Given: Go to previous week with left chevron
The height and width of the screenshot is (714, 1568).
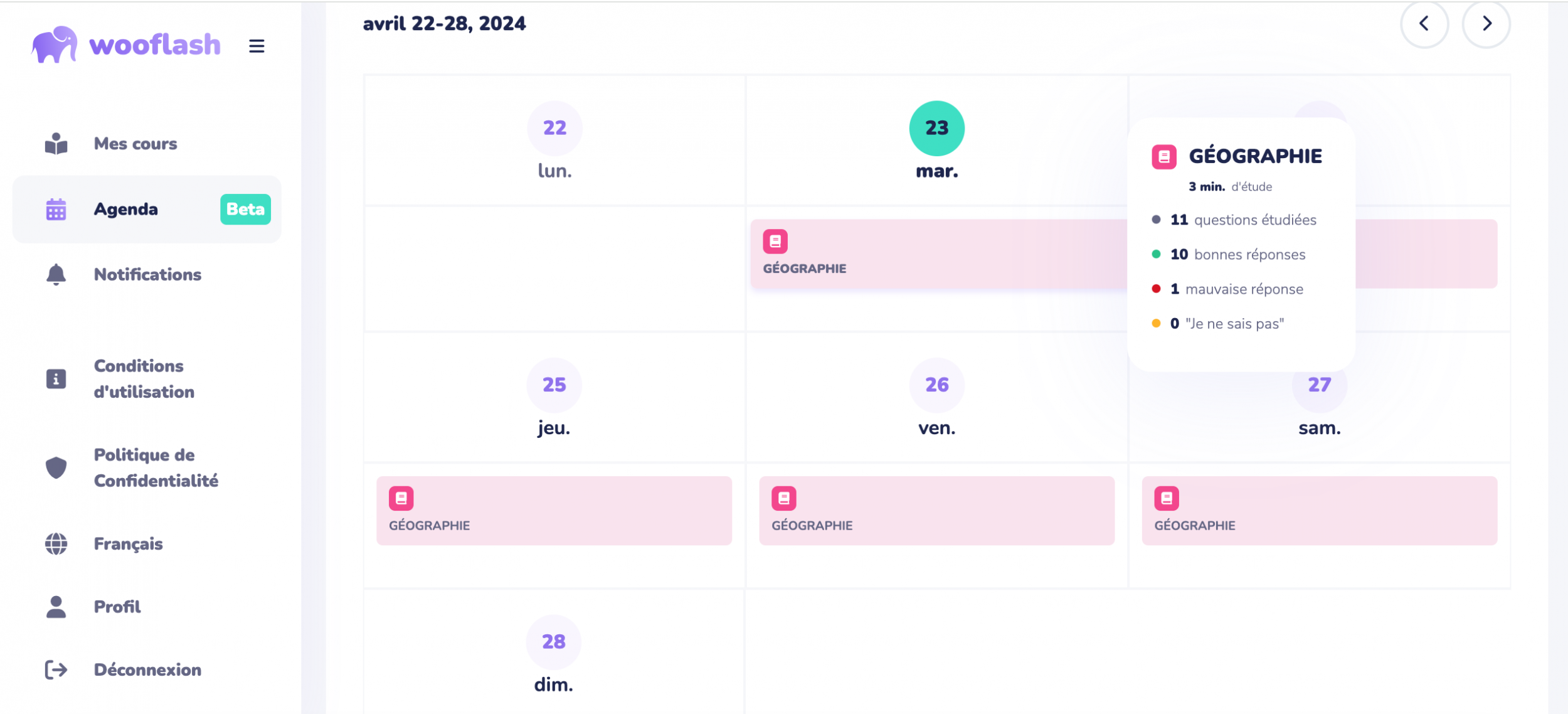Looking at the screenshot, I should (1424, 24).
